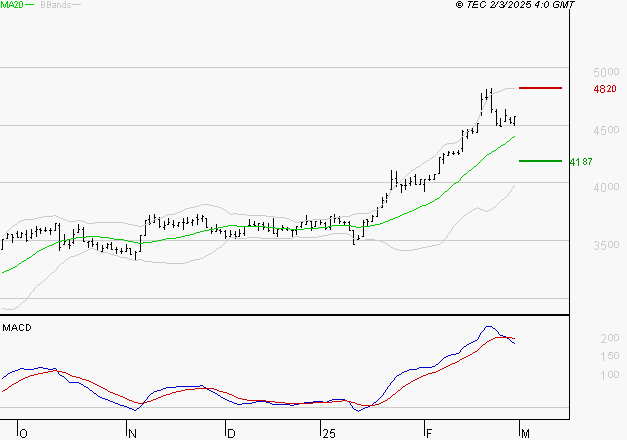The width and height of the screenshot is (627, 440).
Task: Click the O month marker on the time axis
Action: coord(24,434)
